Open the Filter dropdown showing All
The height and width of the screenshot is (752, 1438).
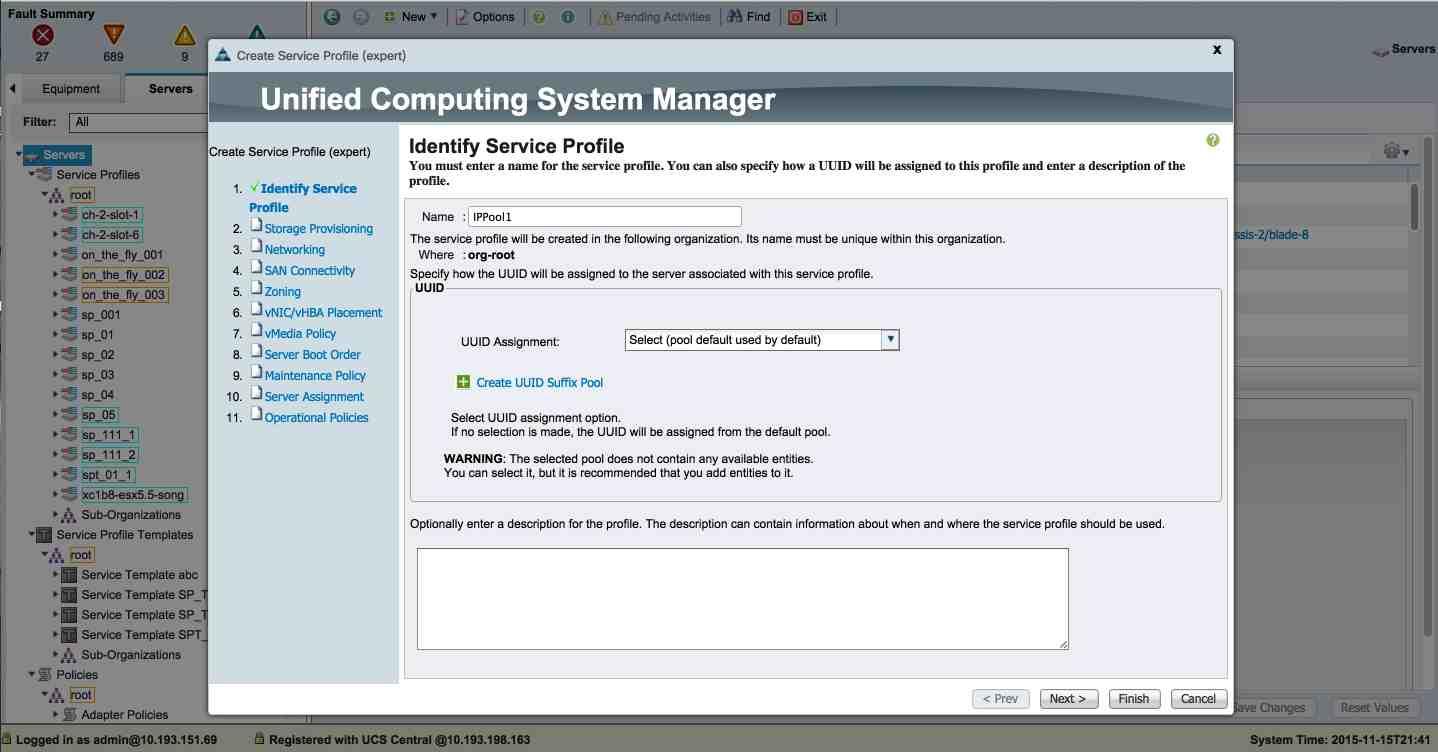pyautogui.click(x=138, y=121)
